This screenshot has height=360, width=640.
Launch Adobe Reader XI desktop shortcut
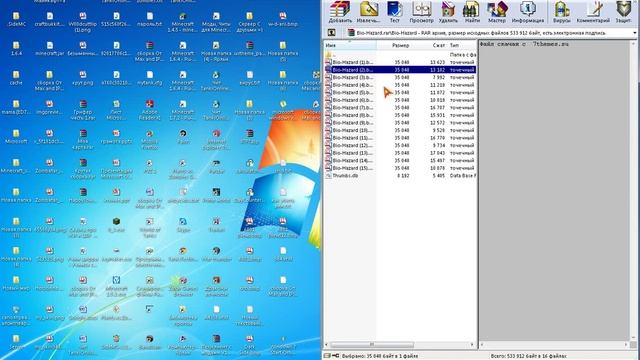tap(150, 111)
